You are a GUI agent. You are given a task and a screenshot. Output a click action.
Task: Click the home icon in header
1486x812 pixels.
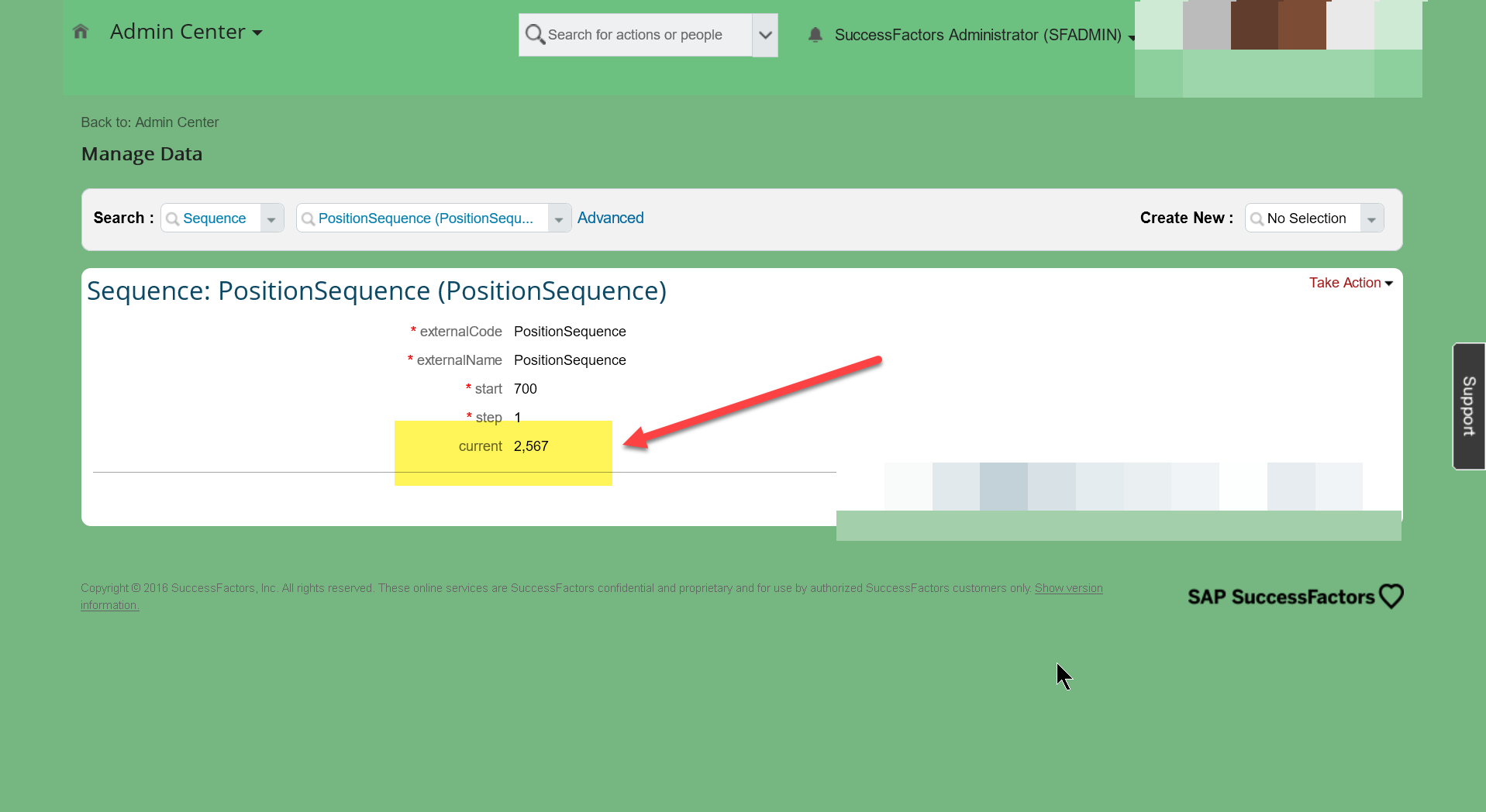(x=81, y=32)
